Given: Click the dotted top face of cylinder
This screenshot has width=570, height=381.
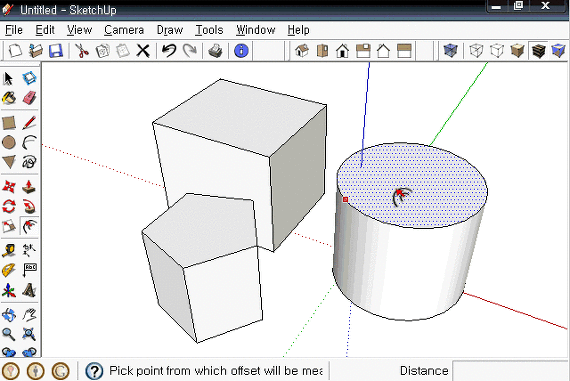Looking at the screenshot, I should [413, 185].
